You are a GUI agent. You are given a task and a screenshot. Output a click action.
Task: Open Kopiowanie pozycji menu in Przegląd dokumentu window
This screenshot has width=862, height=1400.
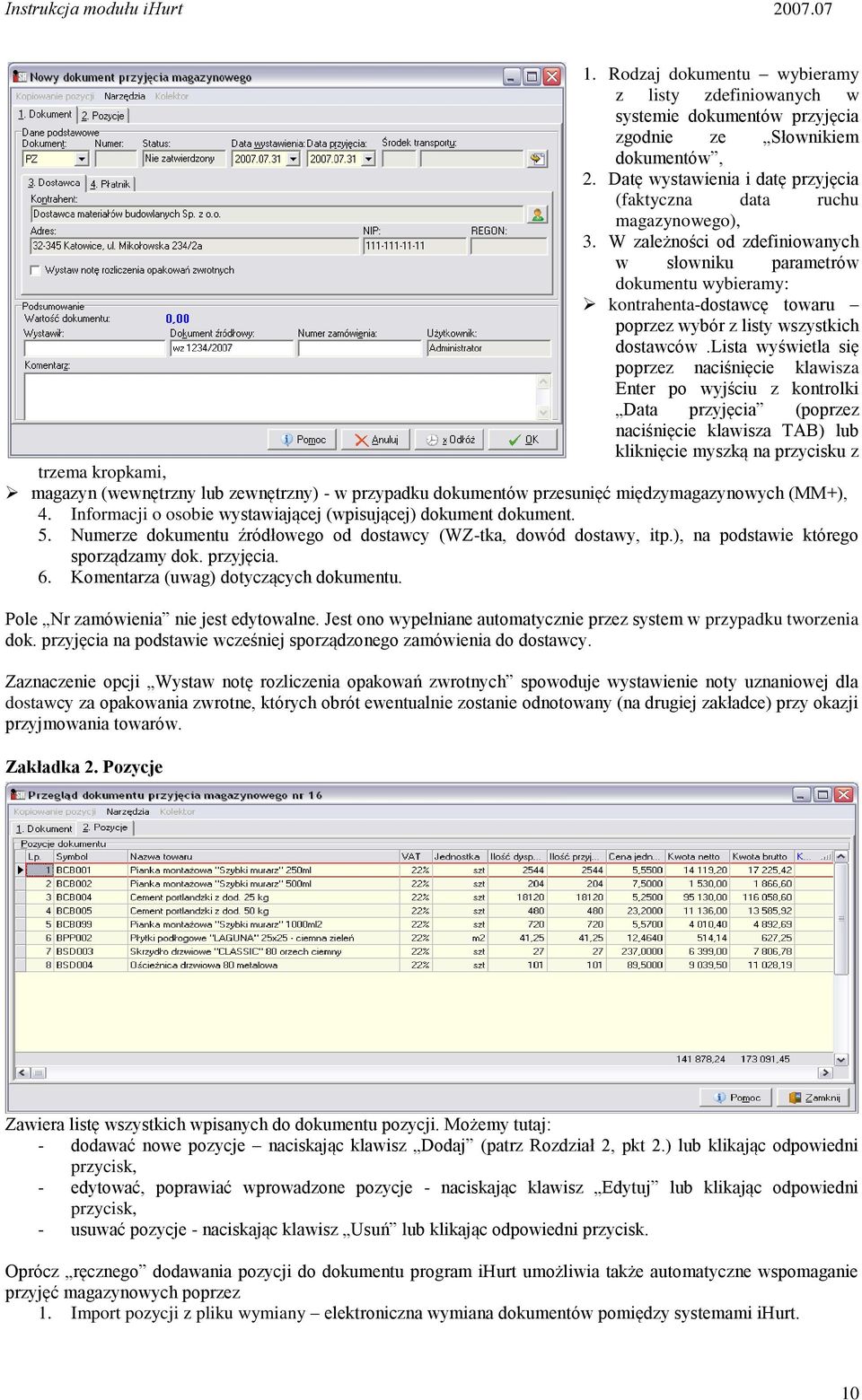click(x=55, y=811)
